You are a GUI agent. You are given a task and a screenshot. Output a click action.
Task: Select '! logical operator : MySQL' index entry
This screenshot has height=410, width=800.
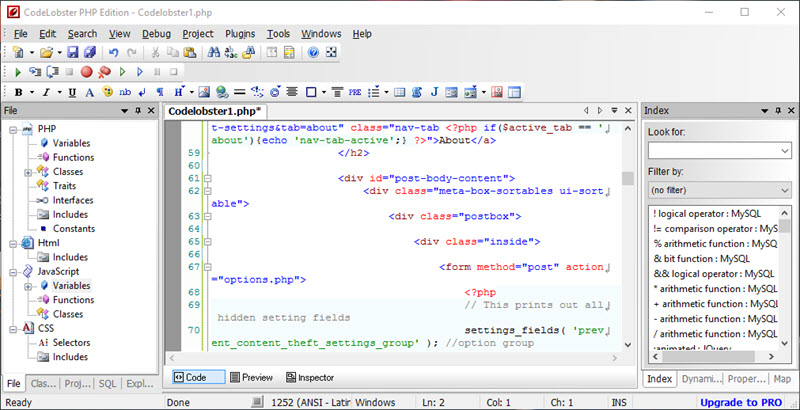707,213
